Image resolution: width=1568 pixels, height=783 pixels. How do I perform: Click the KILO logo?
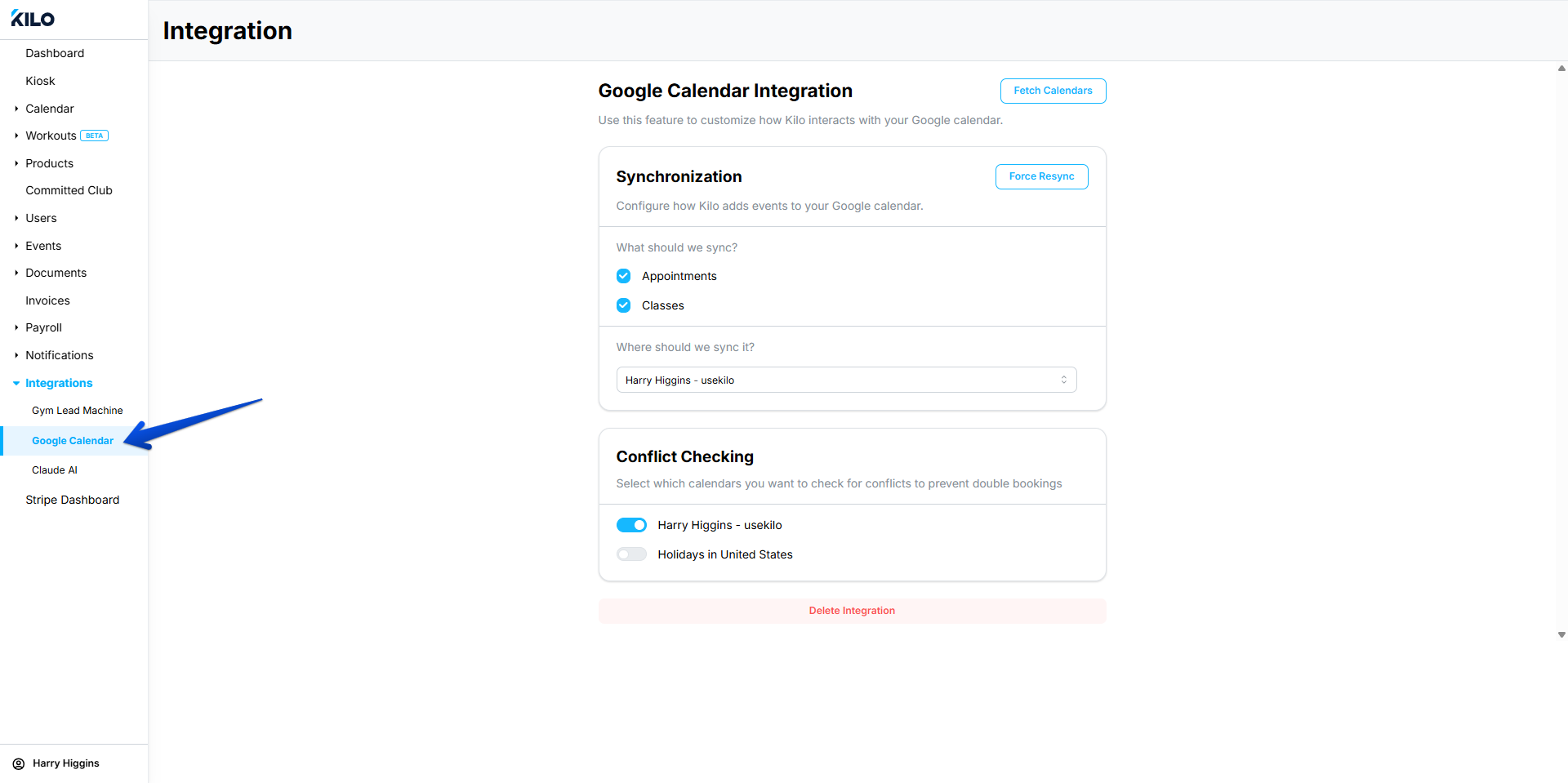[x=33, y=19]
